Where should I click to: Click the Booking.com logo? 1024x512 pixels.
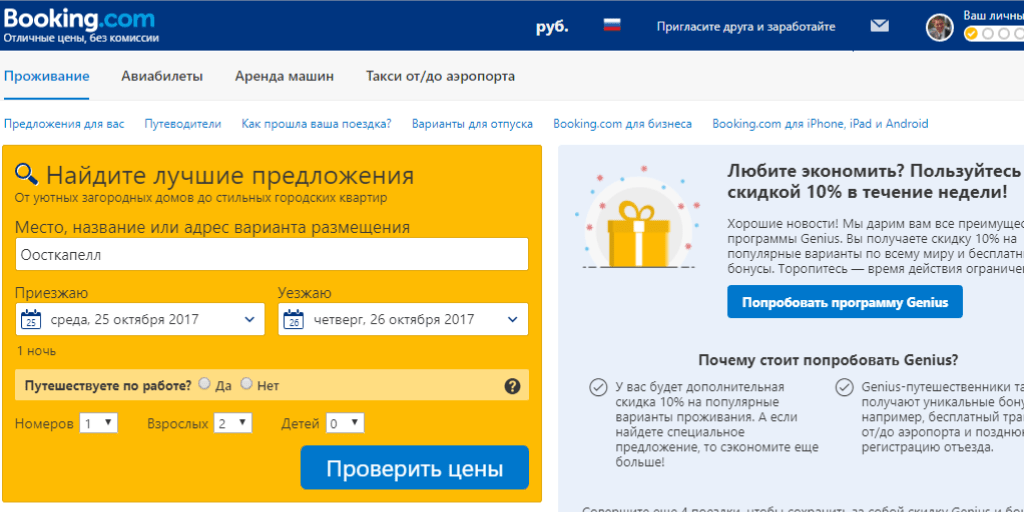click(79, 20)
